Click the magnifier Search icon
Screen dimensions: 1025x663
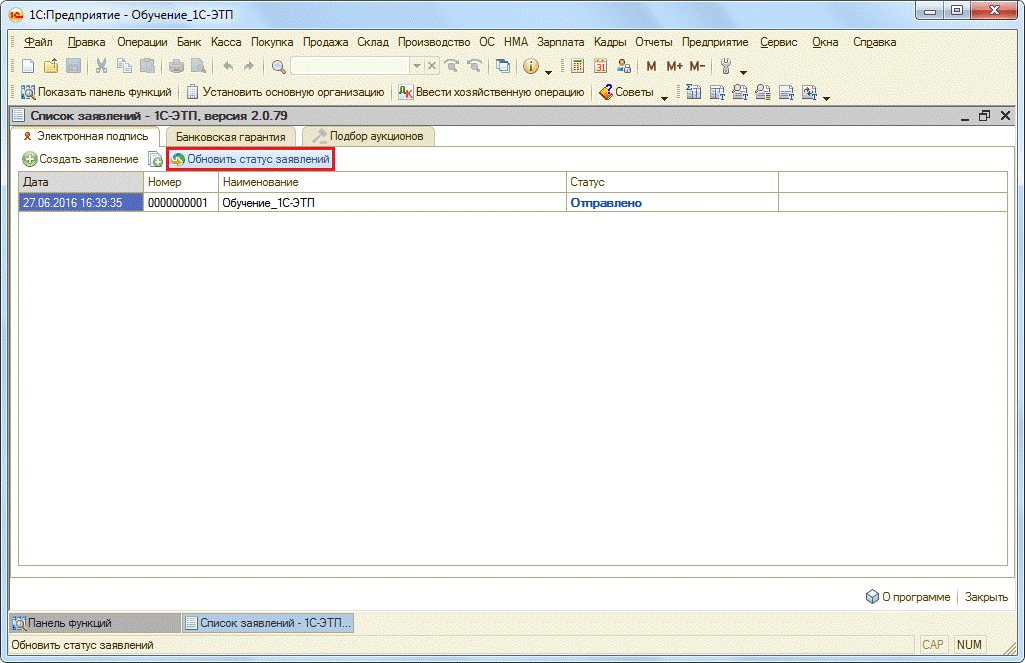point(278,66)
